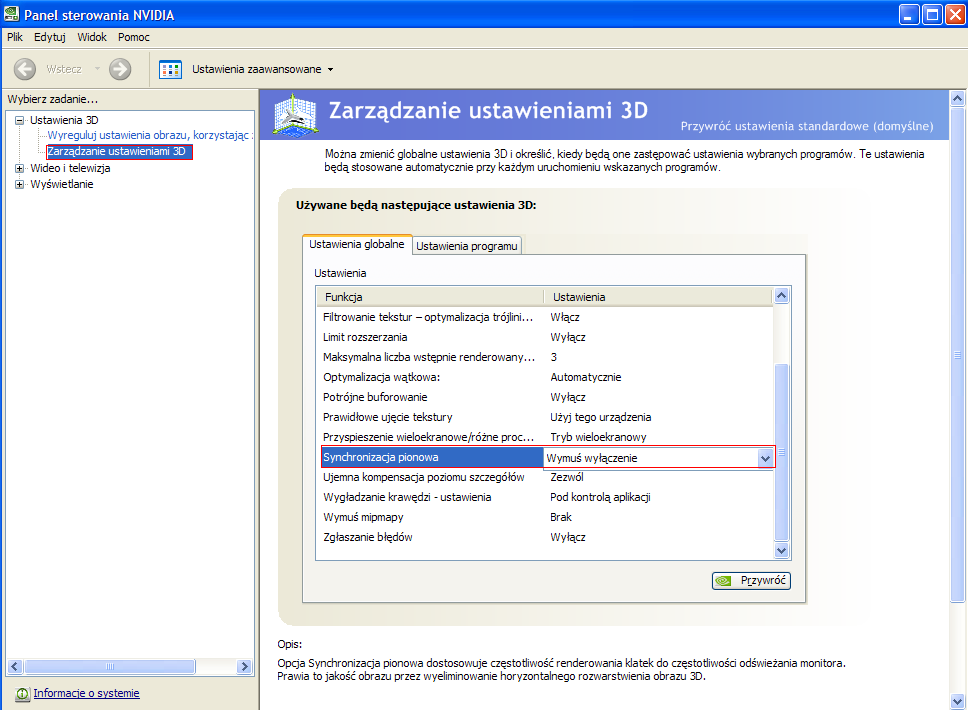Click the Ustawienia column header
Image resolution: width=968 pixels, height=710 pixels.
(x=658, y=297)
